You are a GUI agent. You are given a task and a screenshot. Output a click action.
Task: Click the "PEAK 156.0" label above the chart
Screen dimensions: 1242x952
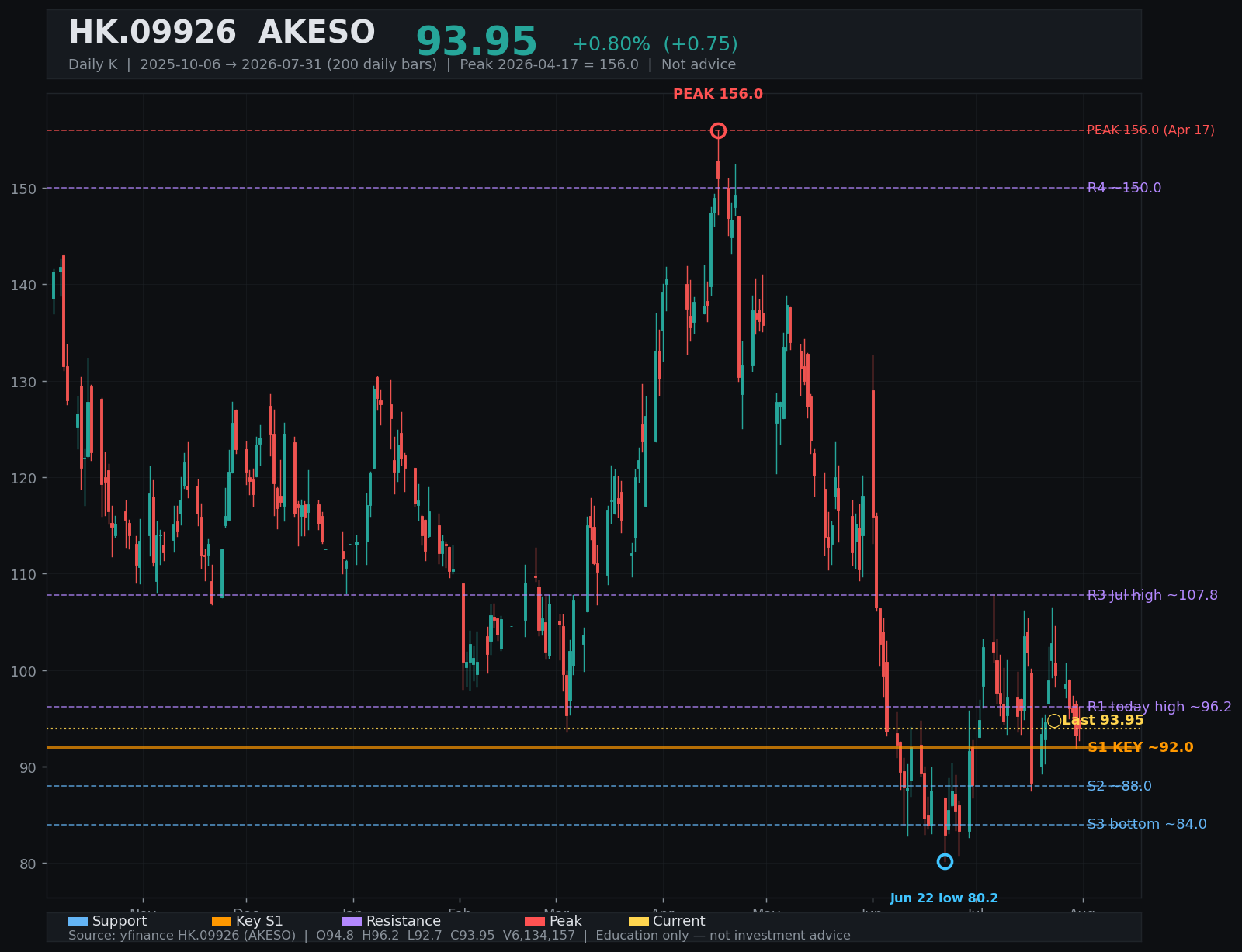point(718,94)
